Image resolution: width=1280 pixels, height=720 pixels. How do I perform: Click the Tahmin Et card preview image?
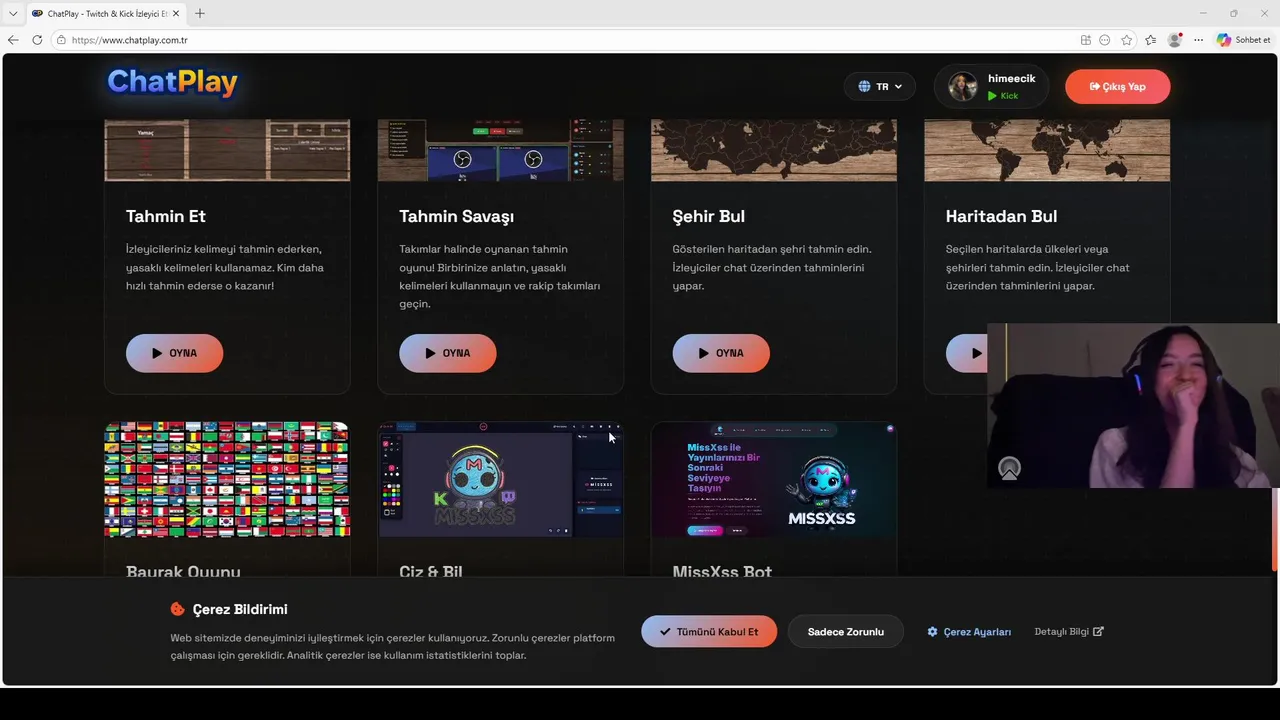[x=227, y=150]
